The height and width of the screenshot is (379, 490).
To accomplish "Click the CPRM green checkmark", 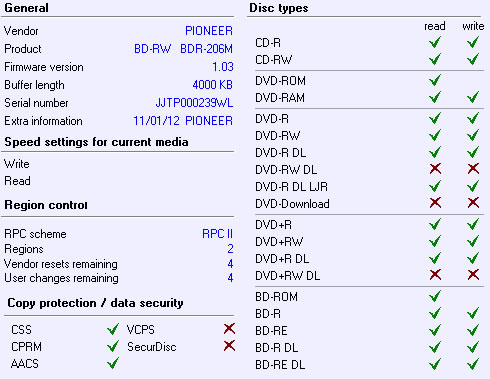I will click(x=113, y=346).
